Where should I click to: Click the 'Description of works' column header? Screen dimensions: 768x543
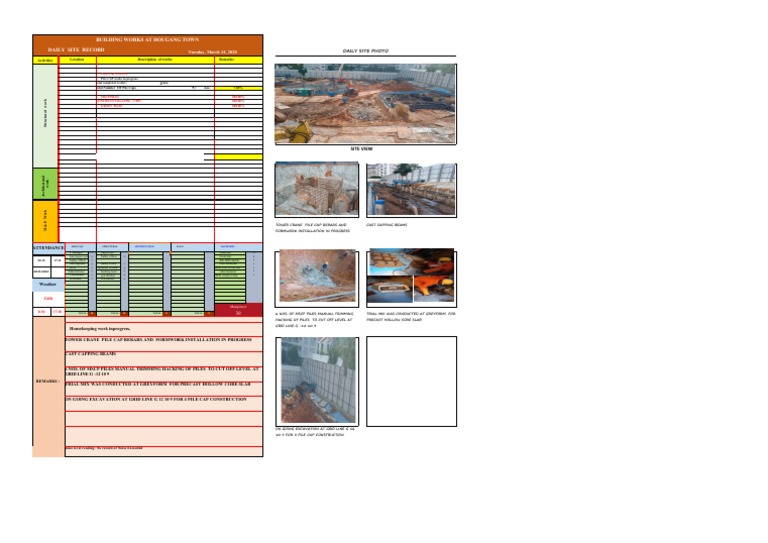click(155, 60)
